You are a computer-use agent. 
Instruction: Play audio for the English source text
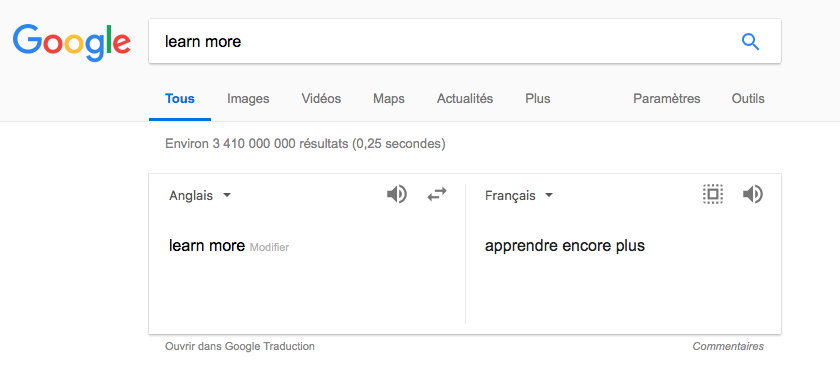pos(397,194)
